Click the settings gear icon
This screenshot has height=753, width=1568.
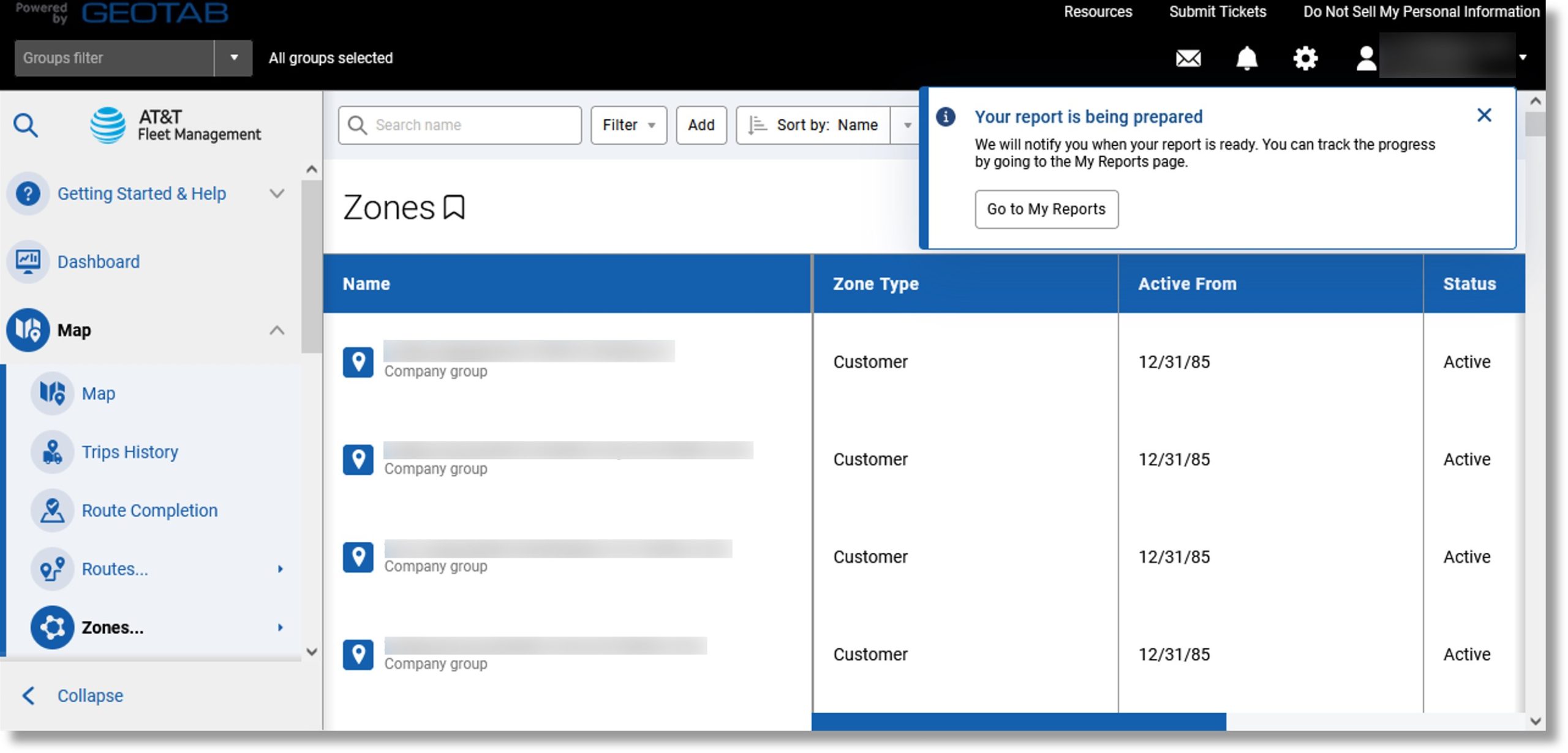[1305, 57]
